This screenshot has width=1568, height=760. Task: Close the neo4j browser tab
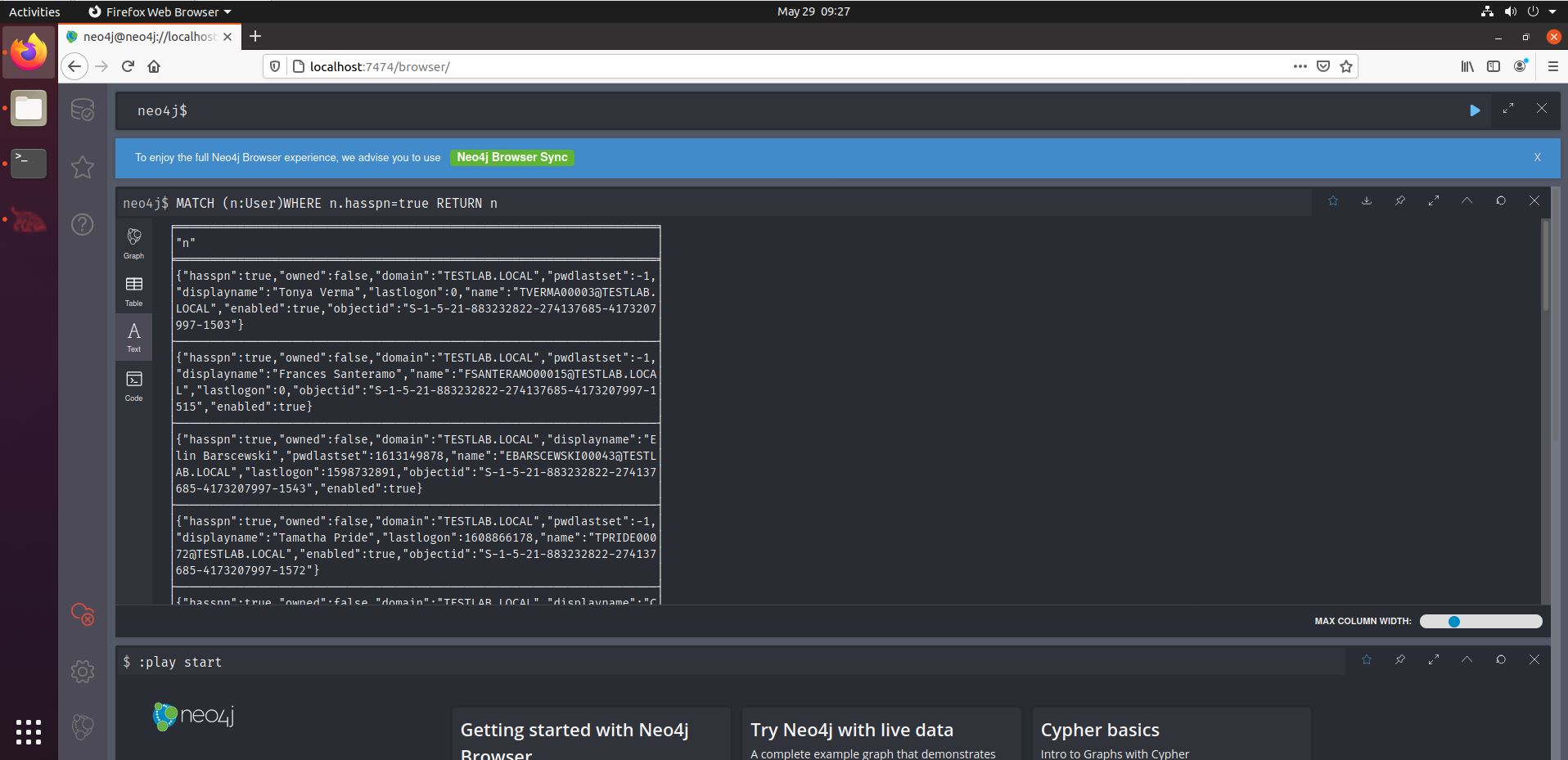click(228, 37)
